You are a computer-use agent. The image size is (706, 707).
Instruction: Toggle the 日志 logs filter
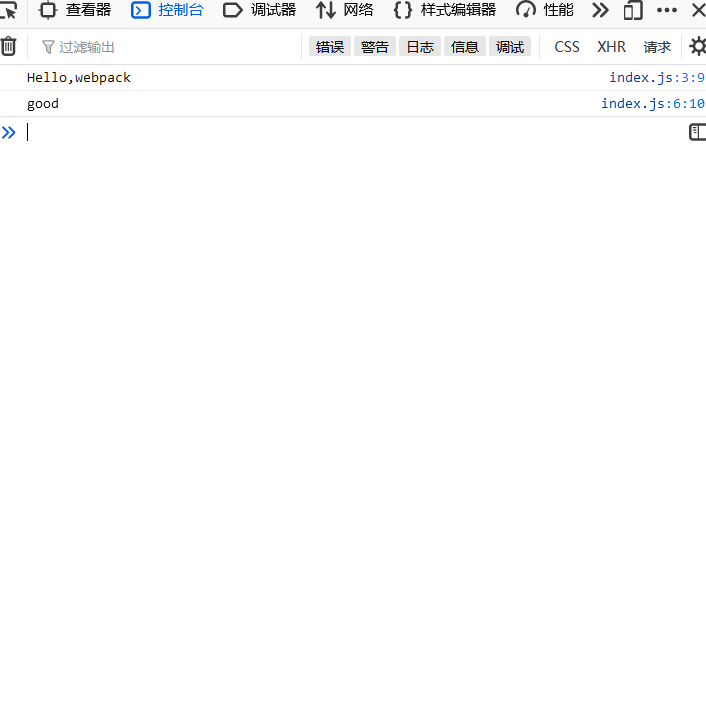pyautogui.click(x=420, y=46)
